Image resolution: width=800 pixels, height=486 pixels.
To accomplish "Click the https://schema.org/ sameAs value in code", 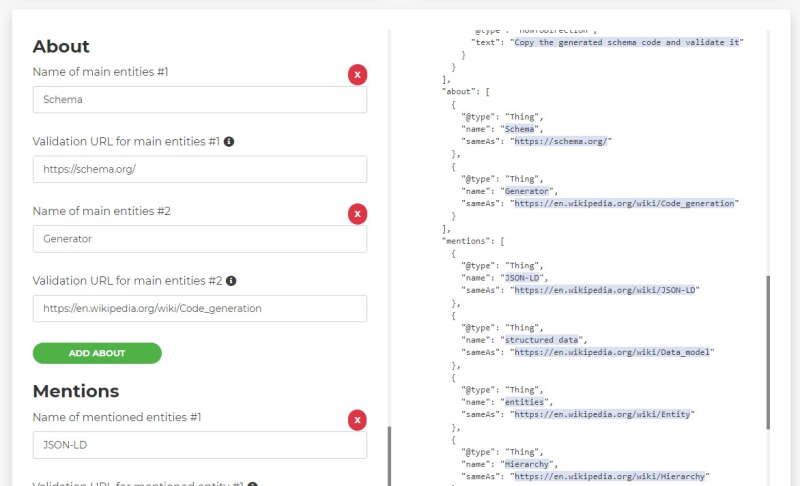I will point(561,141).
